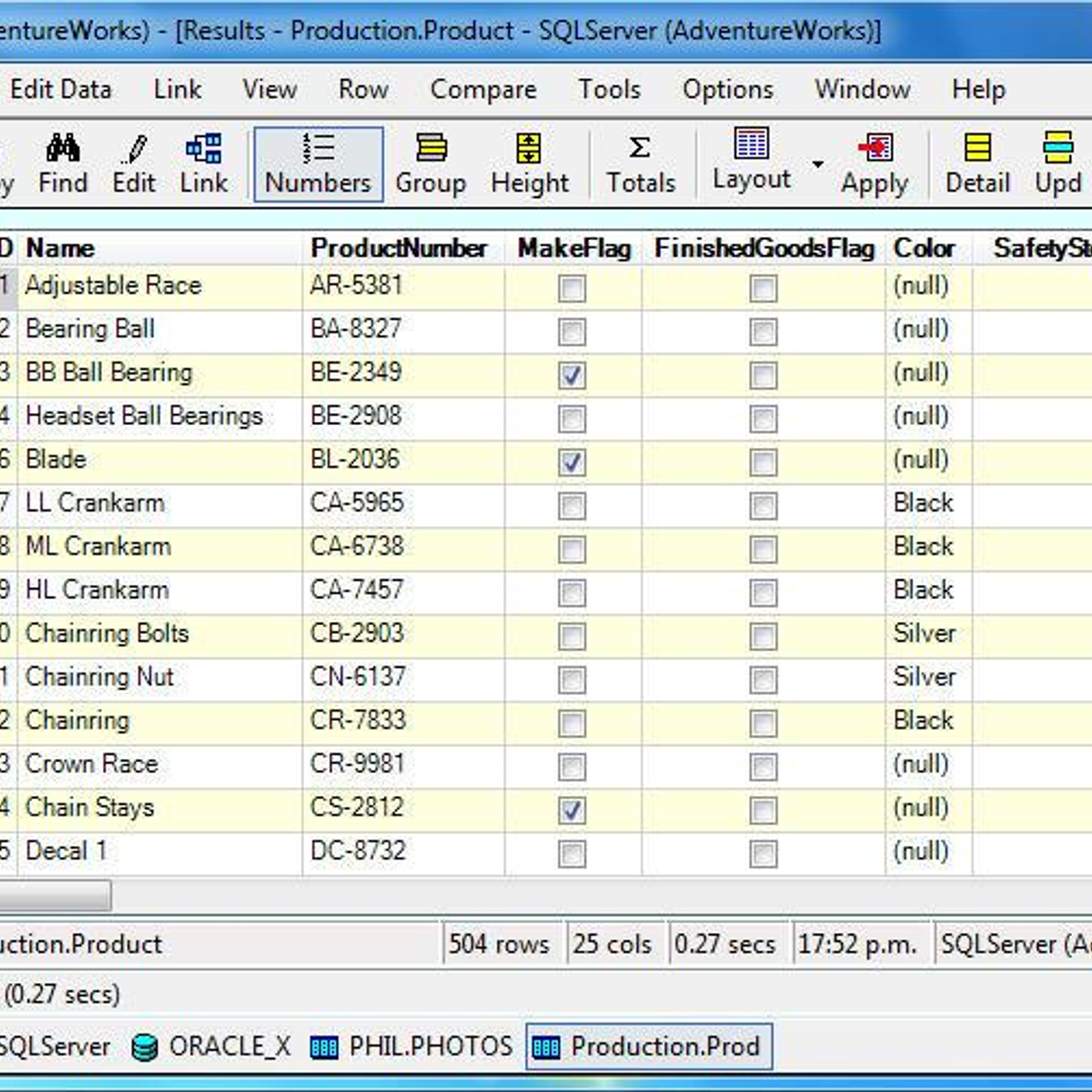Image resolution: width=1092 pixels, height=1092 pixels.
Task: Click product number 'CR-9981'
Action: pyautogui.click(x=403, y=765)
